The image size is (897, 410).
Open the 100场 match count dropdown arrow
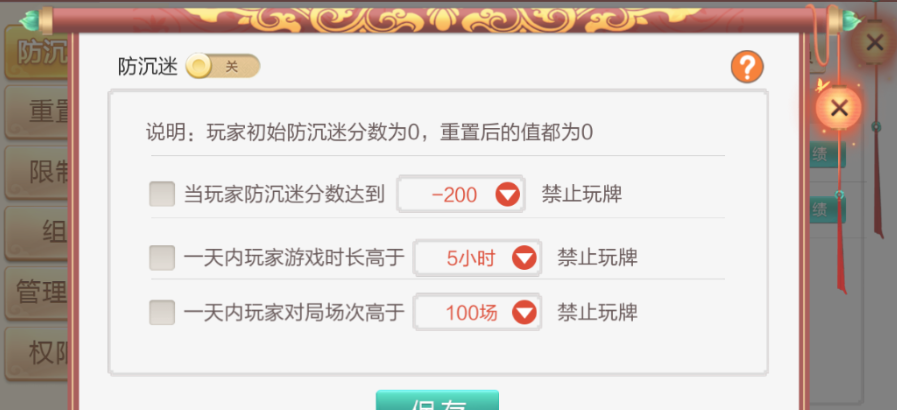tap(524, 313)
